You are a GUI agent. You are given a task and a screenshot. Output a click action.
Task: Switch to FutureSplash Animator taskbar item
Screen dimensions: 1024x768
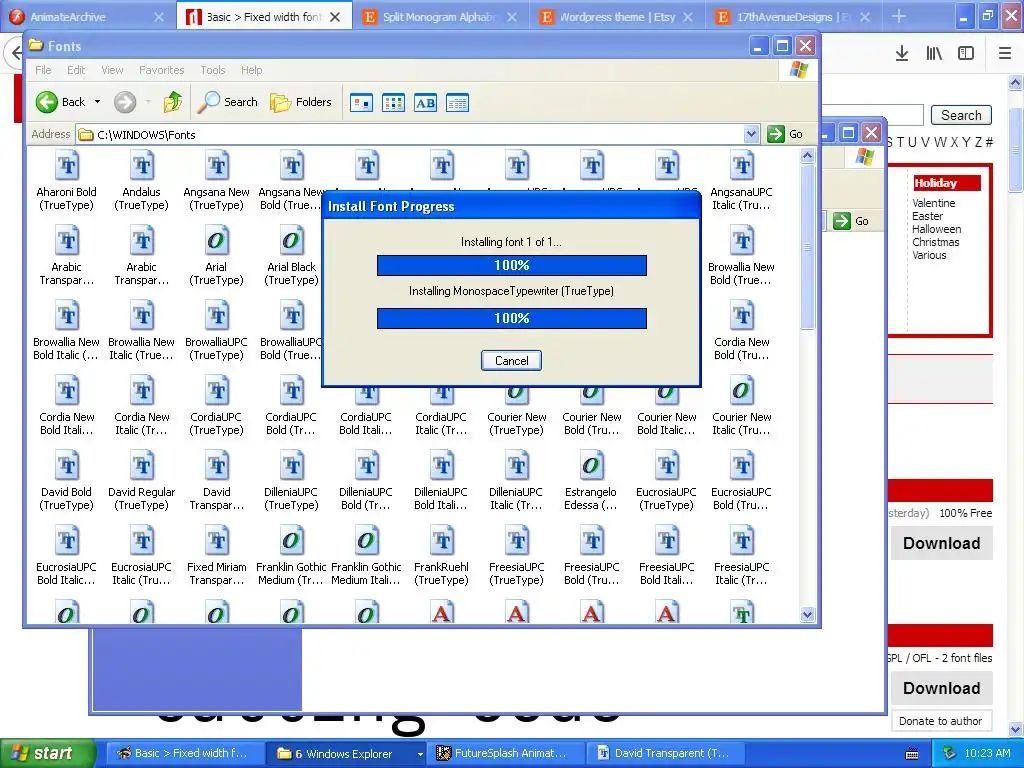click(504, 754)
